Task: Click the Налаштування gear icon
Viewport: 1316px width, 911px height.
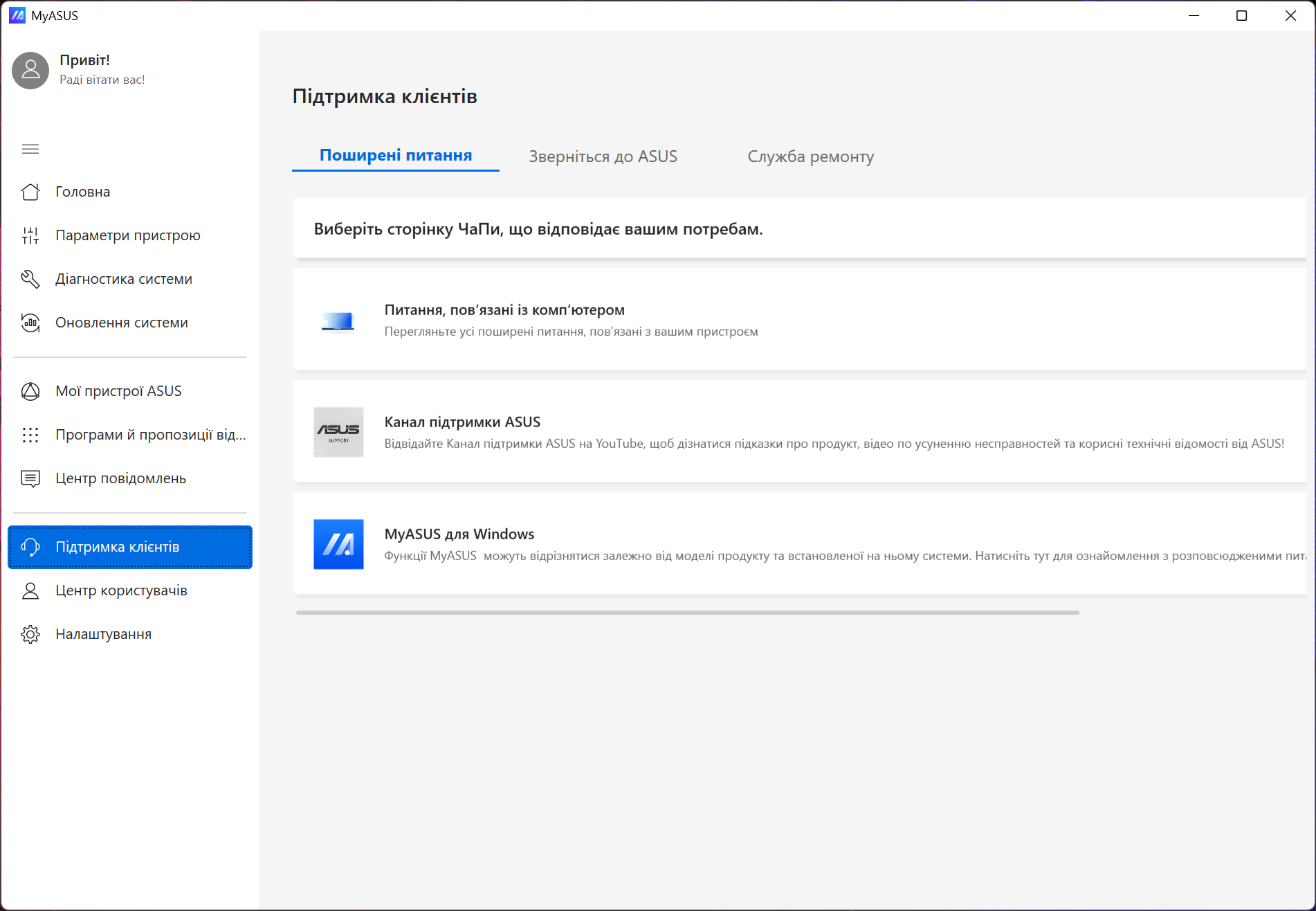Action: (x=30, y=634)
